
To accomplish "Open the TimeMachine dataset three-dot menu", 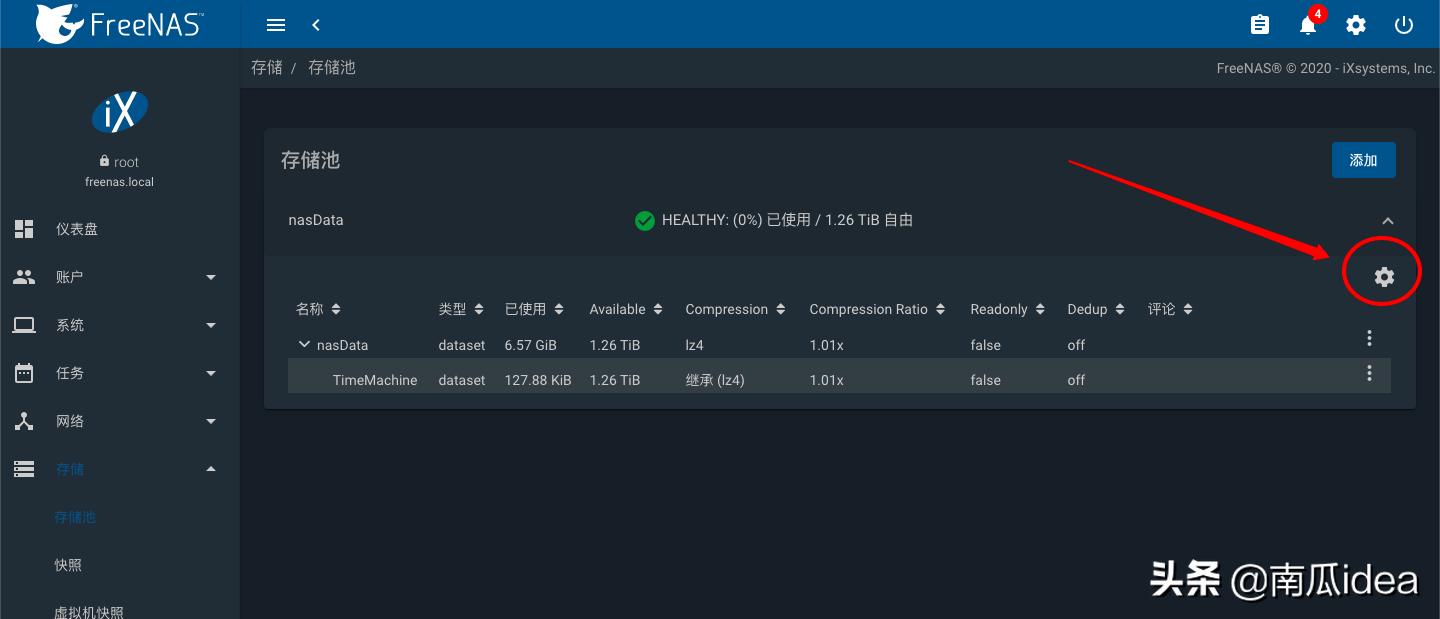I will (x=1369, y=373).
